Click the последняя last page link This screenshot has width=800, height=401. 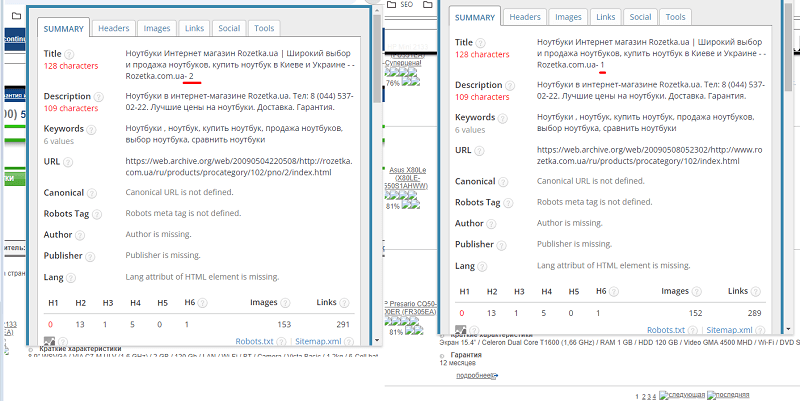pyautogui.click(x=728, y=395)
